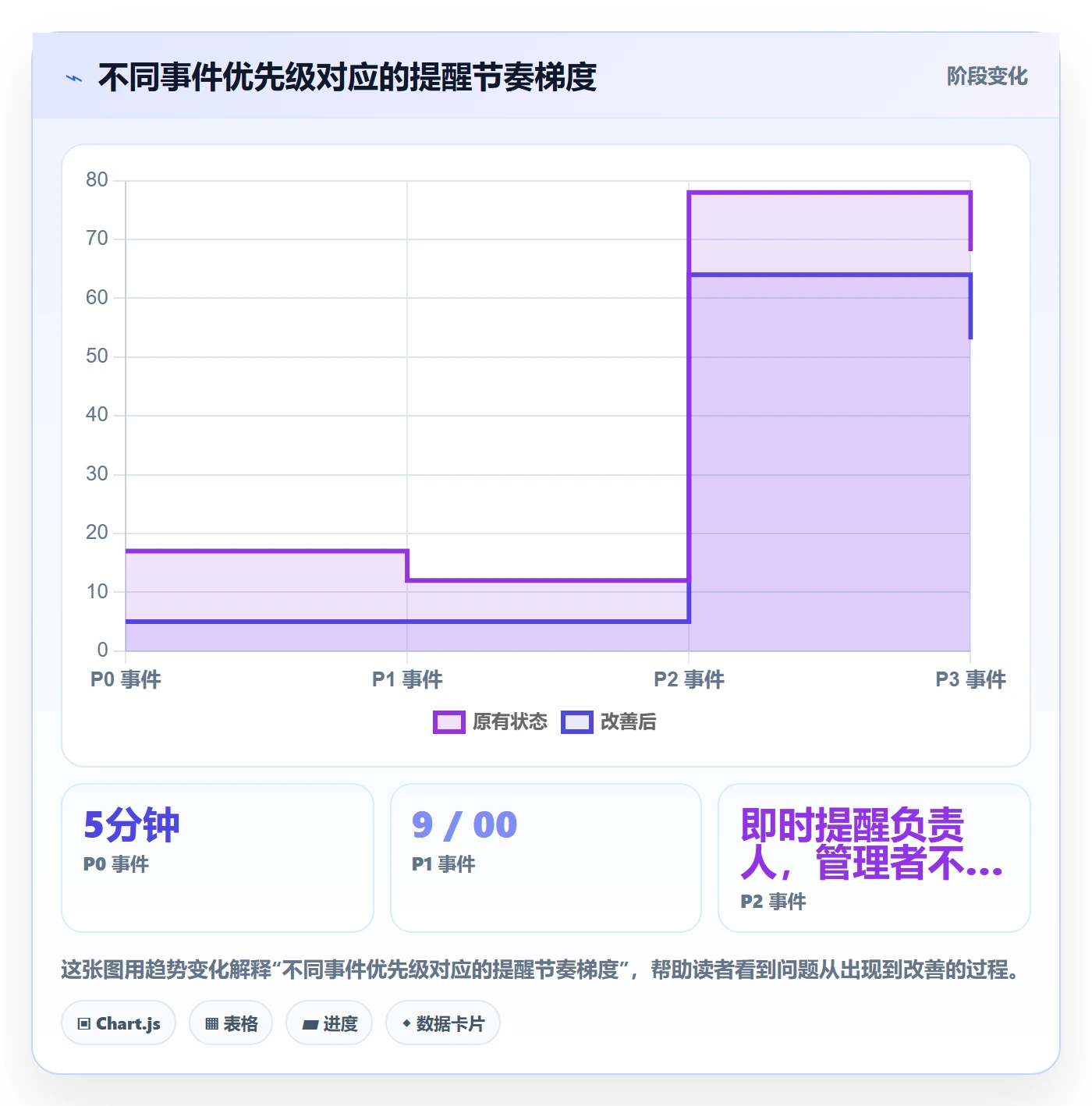This screenshot has height=1106, width=1092.
Task: Click the P1 事件 card caption
Action: [444, 864]
